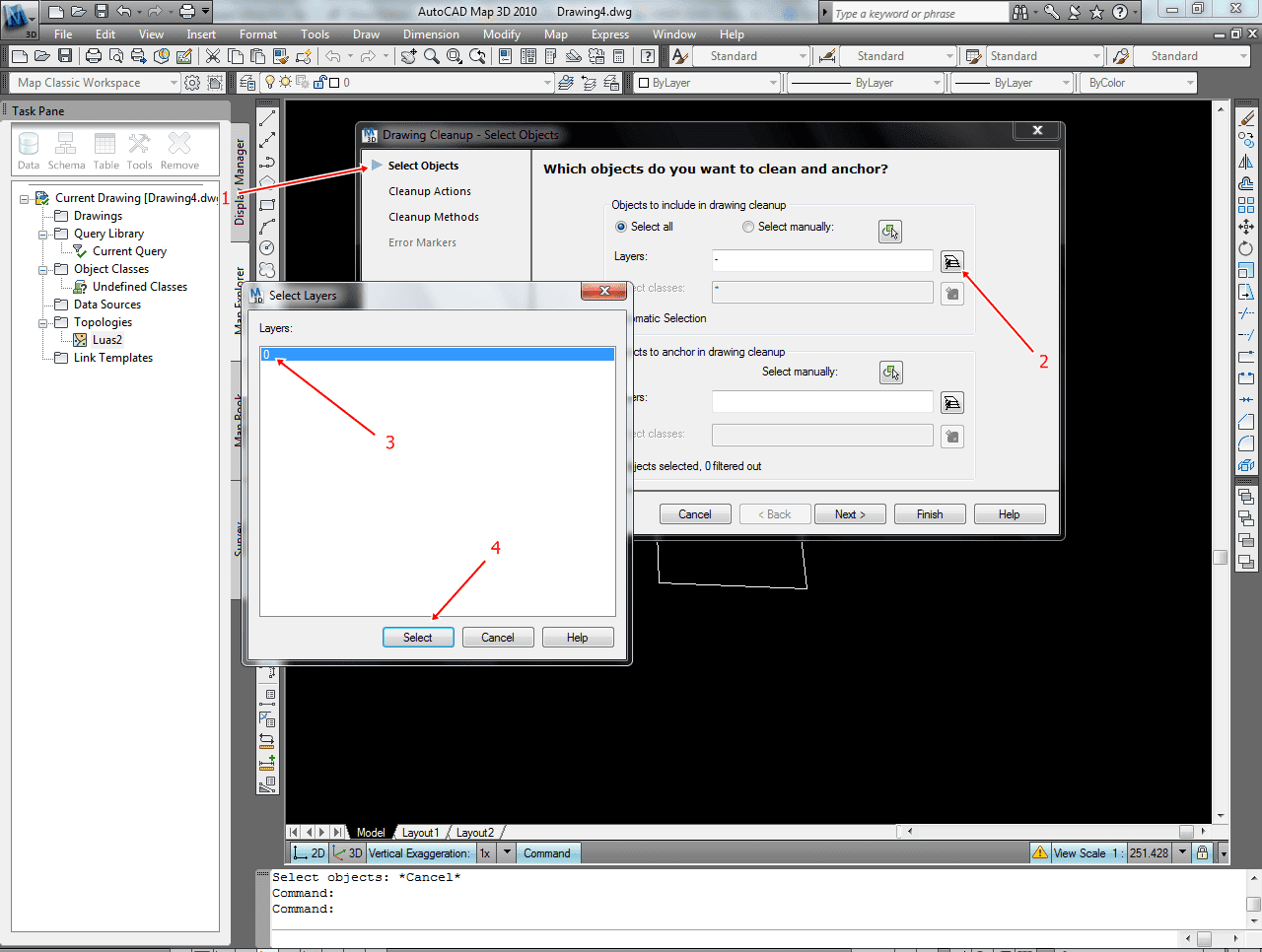Viewport: 1262px width, 952px height.
Task: Click the Cut scissors icon
Action: pyautogui.click(x=212, y=56)
